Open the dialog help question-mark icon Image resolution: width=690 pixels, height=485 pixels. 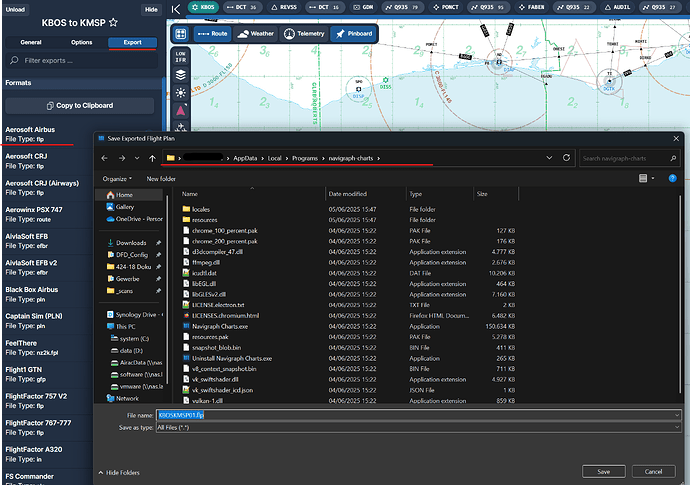pos(673,178)
